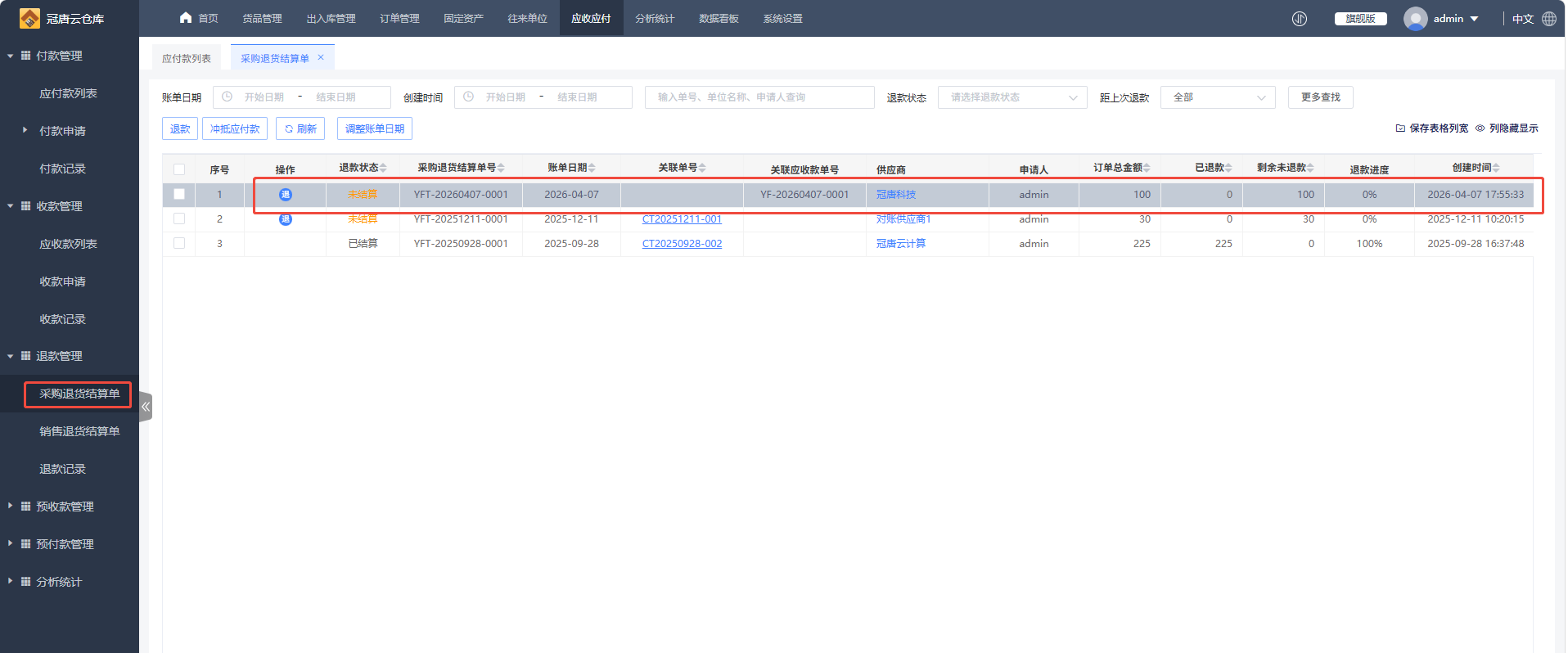Sort by 创建时间 column arrows
The width and height of the screenshot is (1568, 653).
(x=1496, y=168)
